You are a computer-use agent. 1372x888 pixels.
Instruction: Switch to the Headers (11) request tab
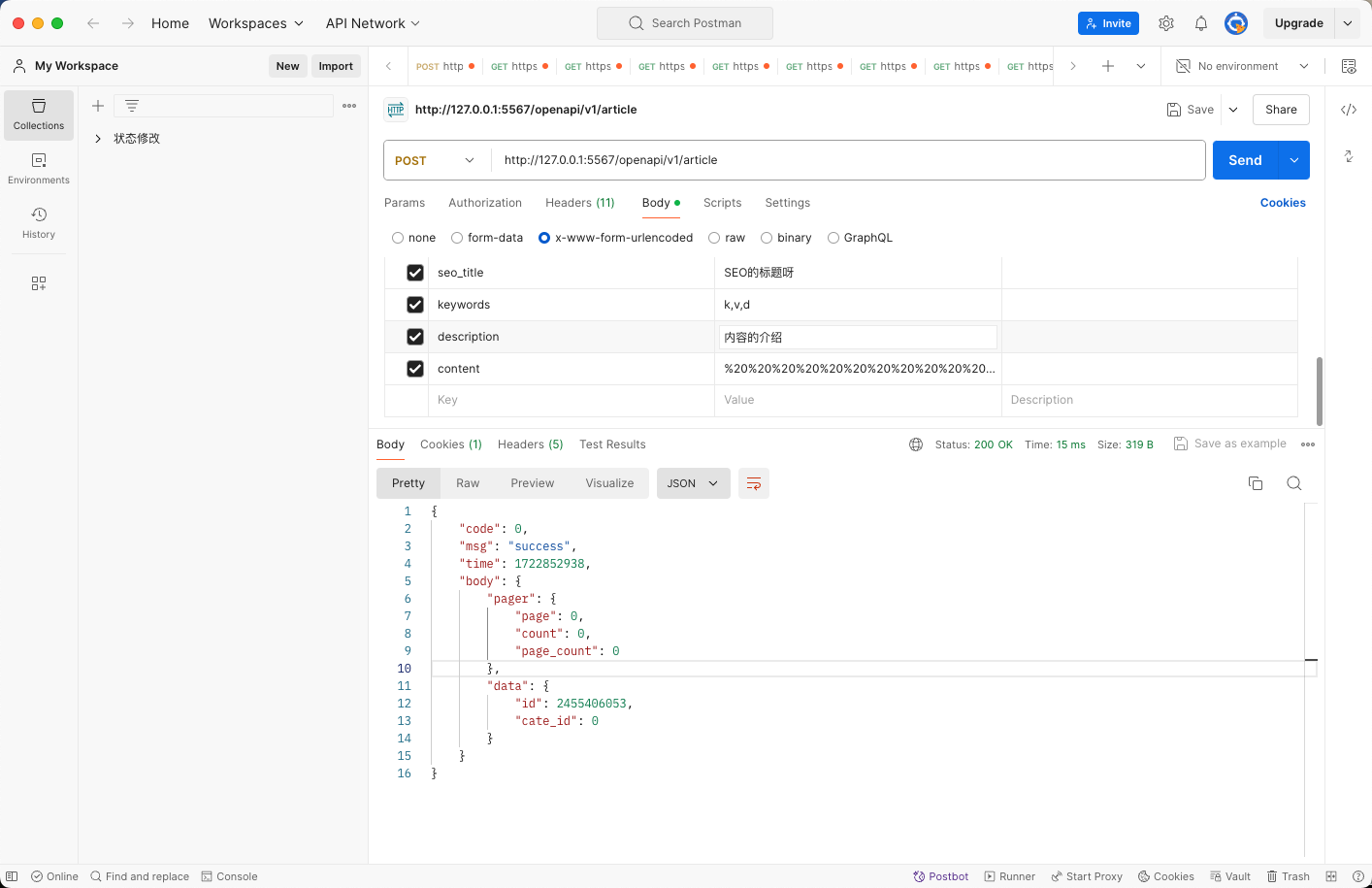[x=580, y=203]
